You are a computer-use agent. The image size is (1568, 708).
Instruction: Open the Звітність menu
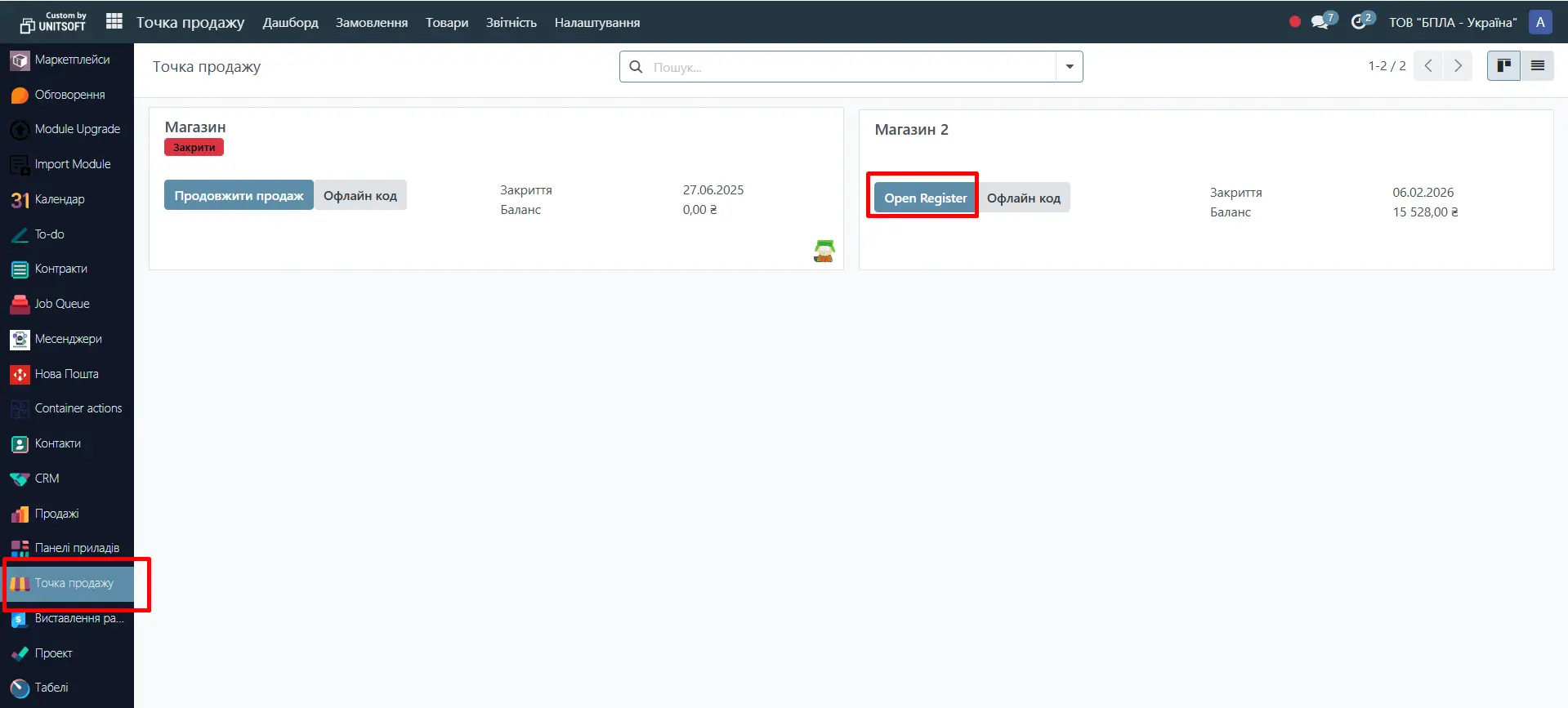pyautogui.click(x=511, y=22)
